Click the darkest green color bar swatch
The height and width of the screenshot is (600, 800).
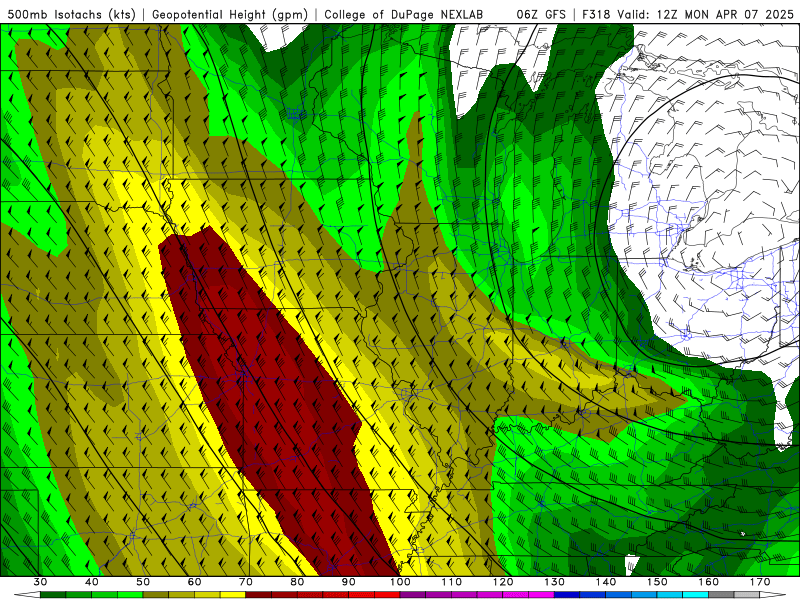coord(53,595)
